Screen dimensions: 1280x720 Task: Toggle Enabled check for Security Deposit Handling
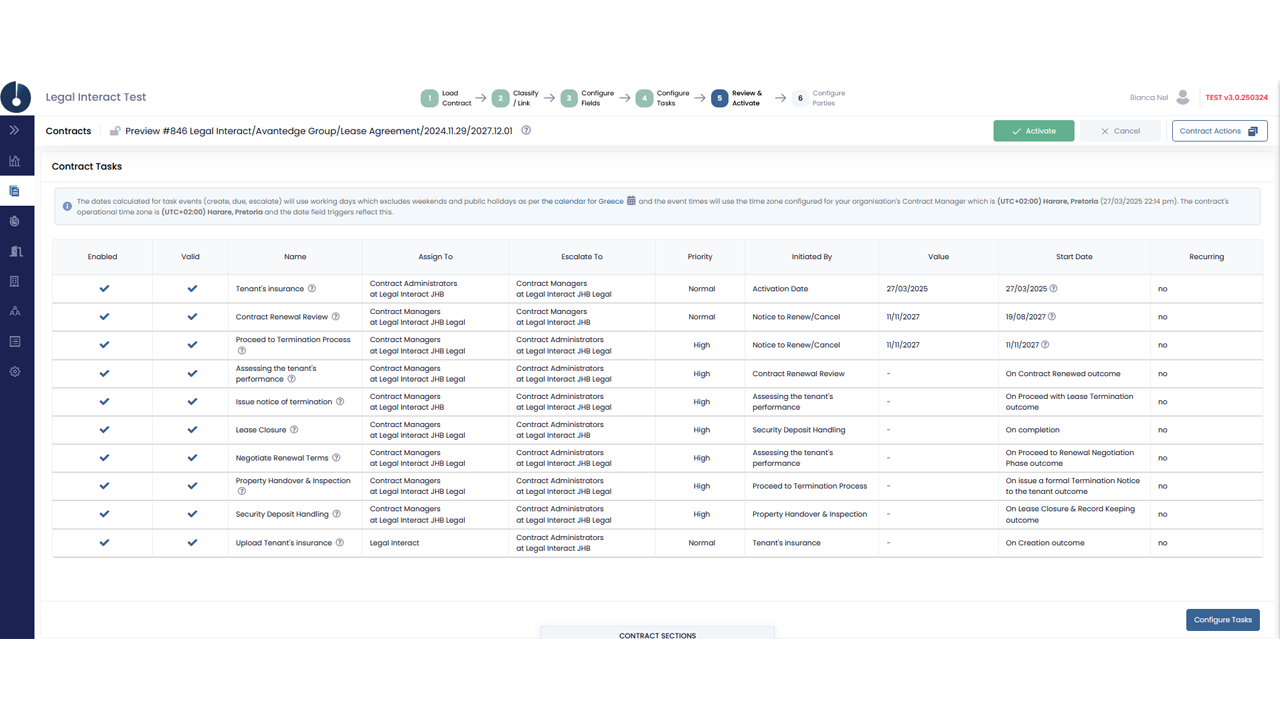(x=104, y=514)
